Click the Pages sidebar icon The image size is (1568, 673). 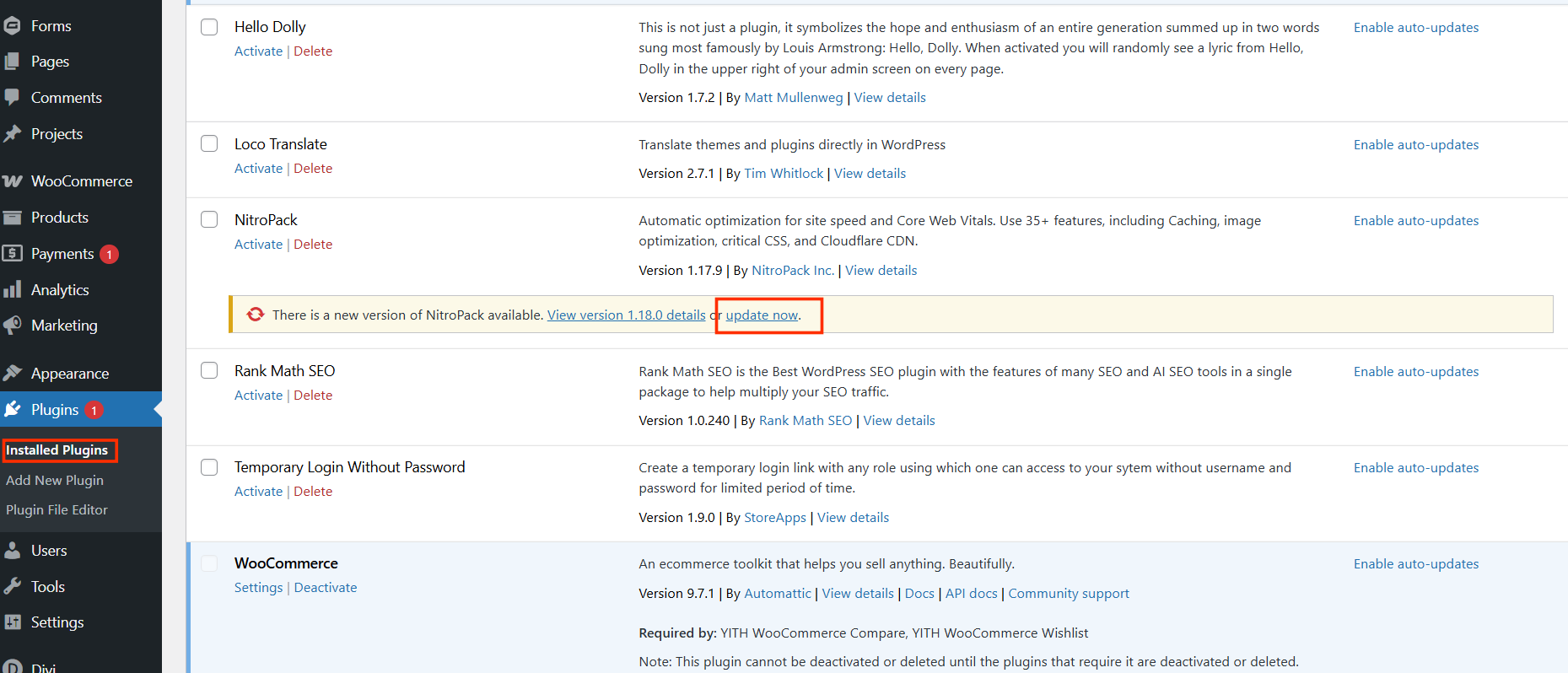[12, 62]
